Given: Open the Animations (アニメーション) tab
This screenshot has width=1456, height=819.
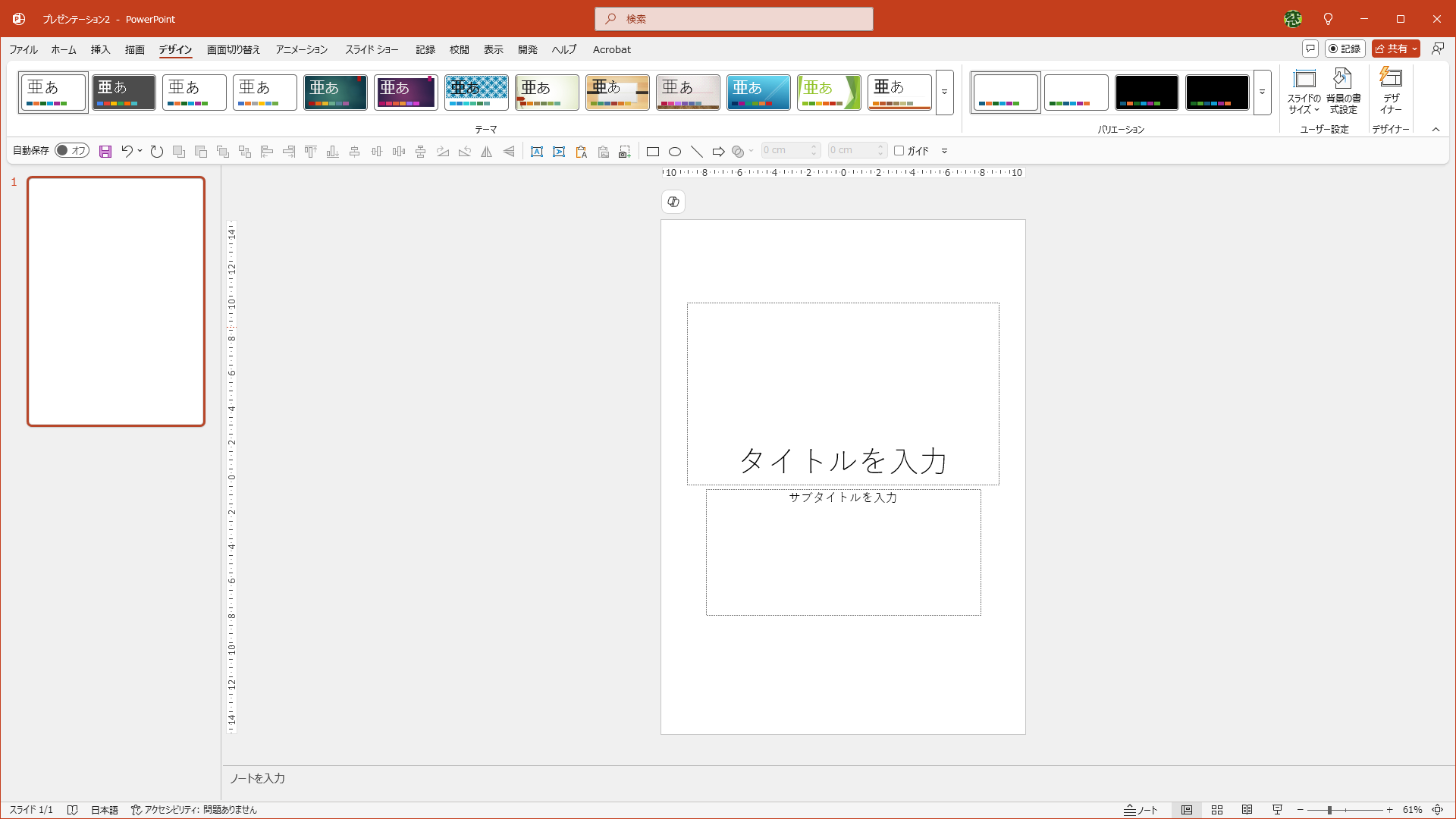Looking at the screenshot, I should click(x=302, y=49).
